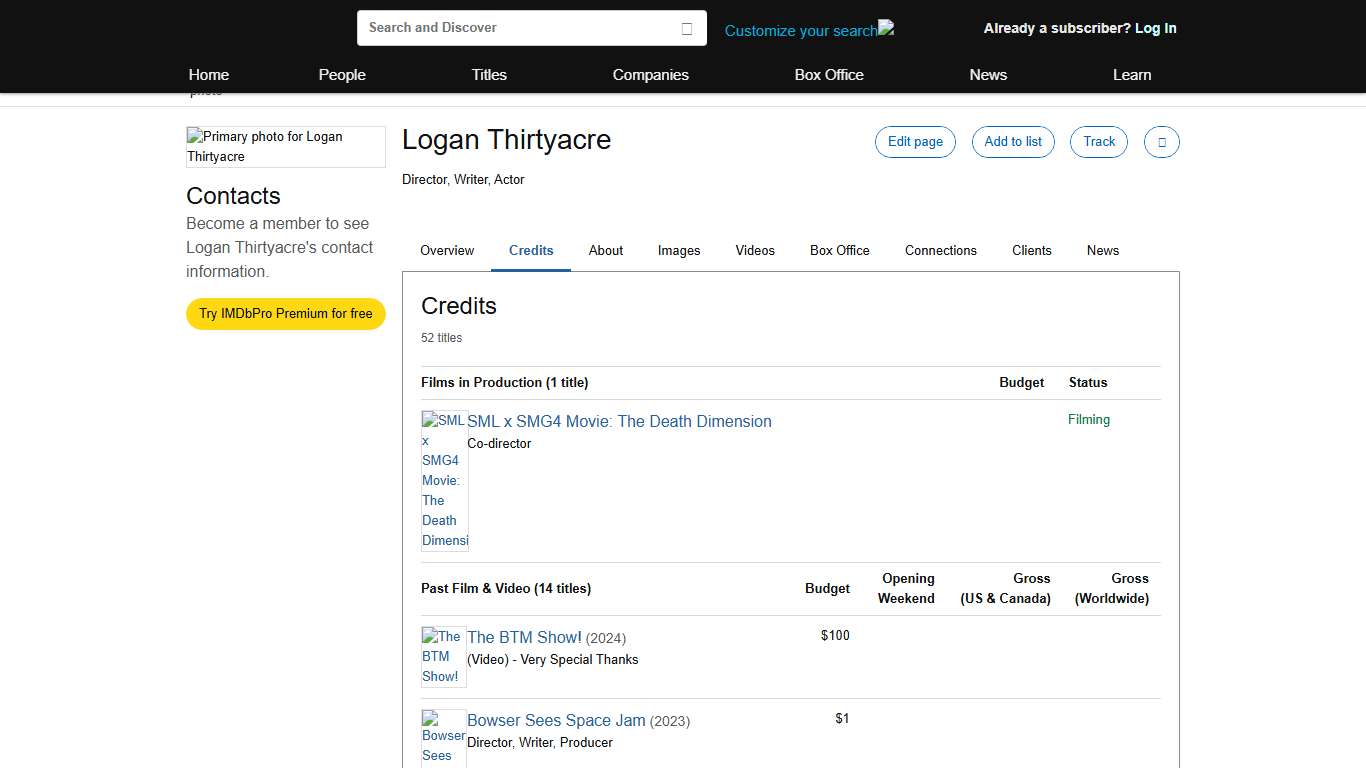
Task: Open The BTM Show! thumbnail
Action: [443, 656]
